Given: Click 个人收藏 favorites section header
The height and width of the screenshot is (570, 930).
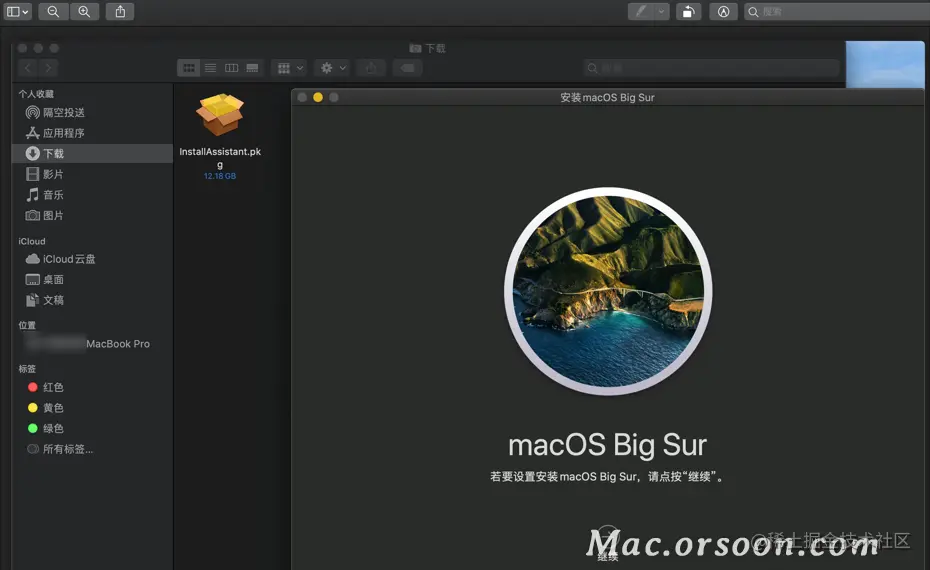Looking at the screenshot, I should click(x=36, y=94).
